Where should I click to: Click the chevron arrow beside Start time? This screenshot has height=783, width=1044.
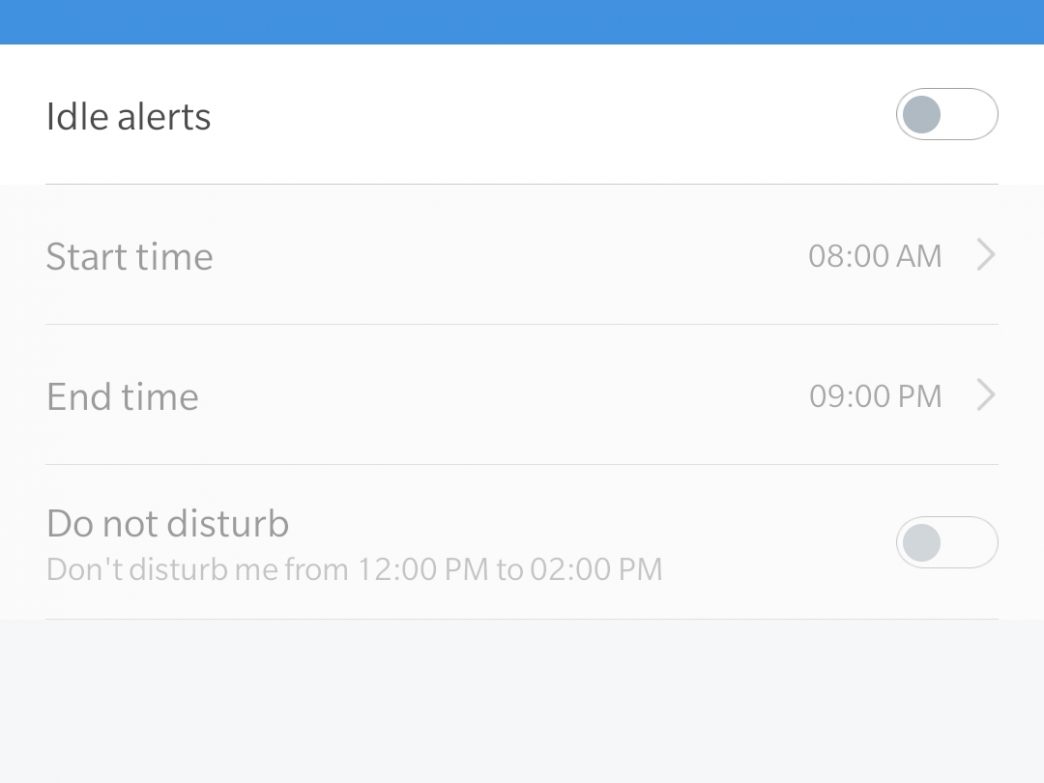tap(986, 256)
